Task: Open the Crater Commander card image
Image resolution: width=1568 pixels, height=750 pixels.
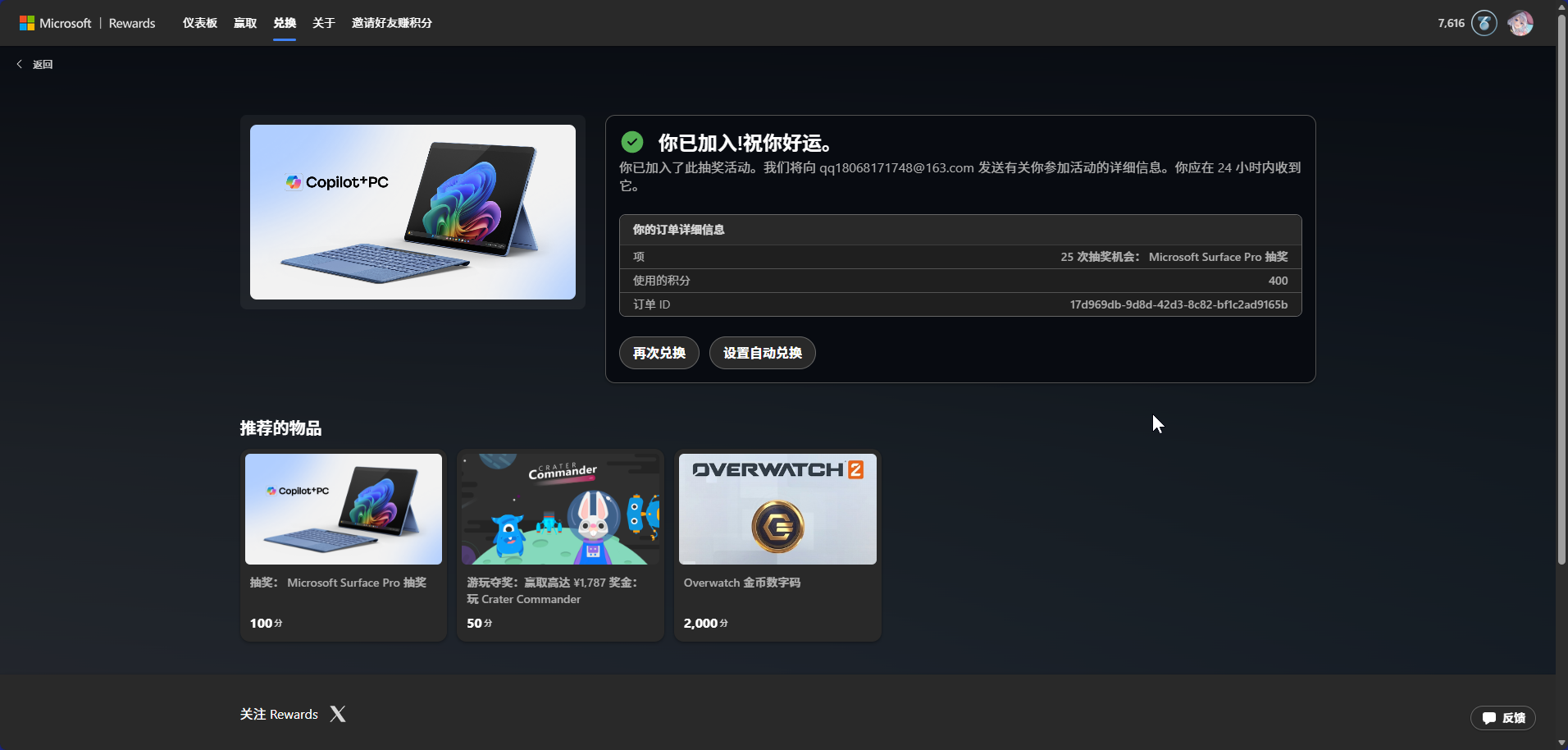Action: (x=561, y=509)
